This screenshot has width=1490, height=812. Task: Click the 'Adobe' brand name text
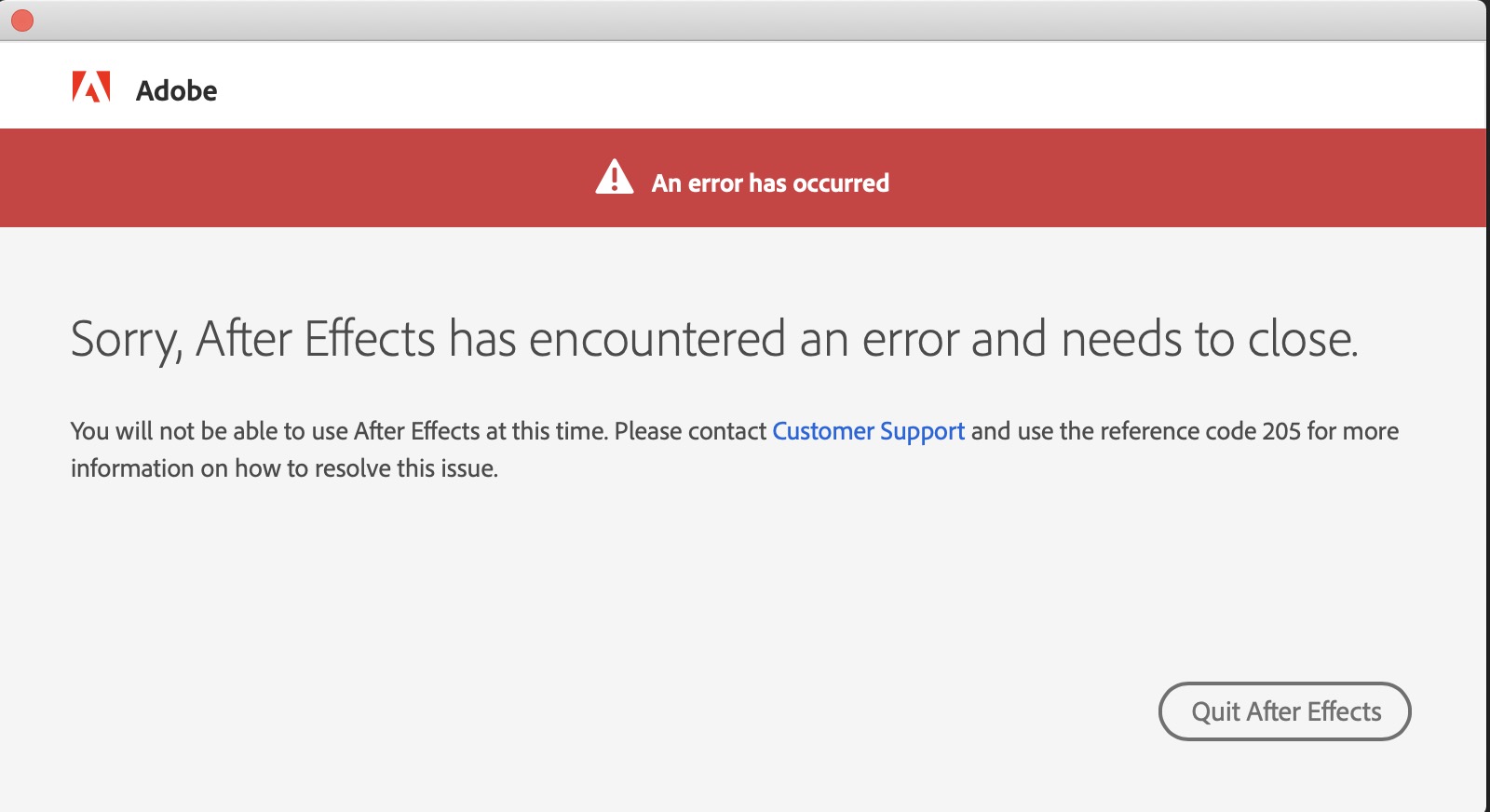[176, 90]
